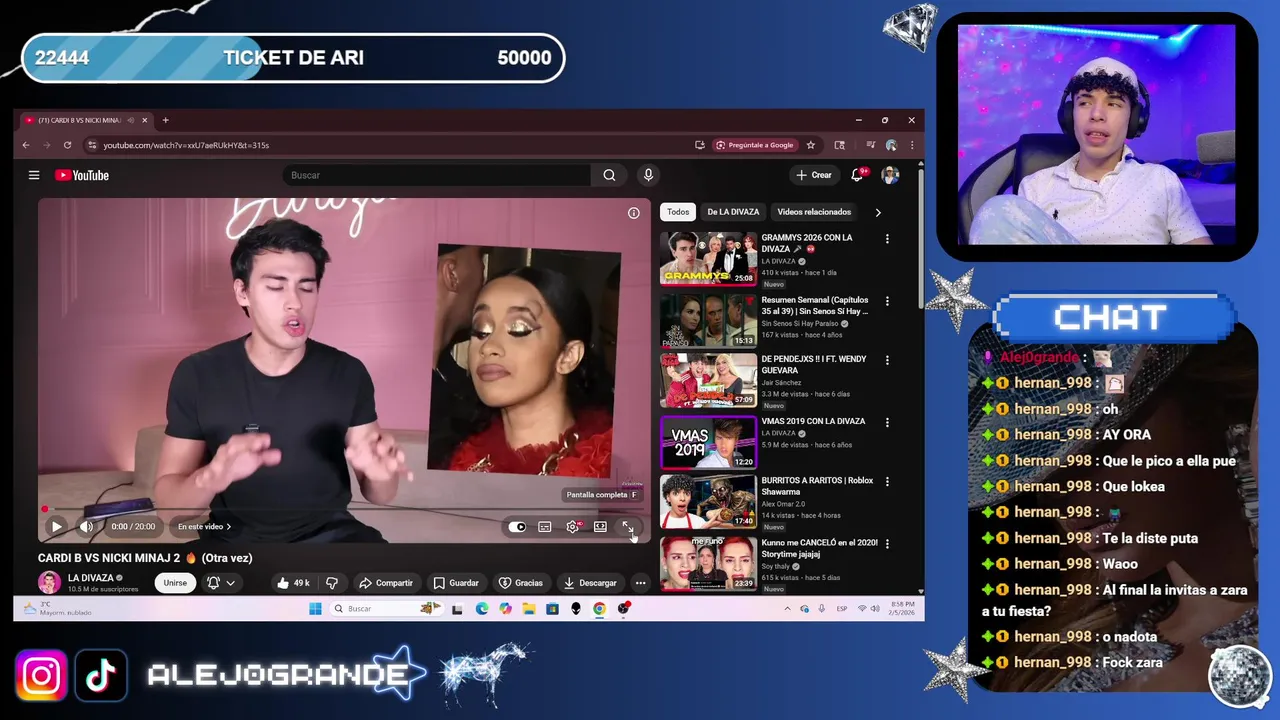Open more actions ellipsis under video
1280x720 pixels.
(x=640, y=583)
